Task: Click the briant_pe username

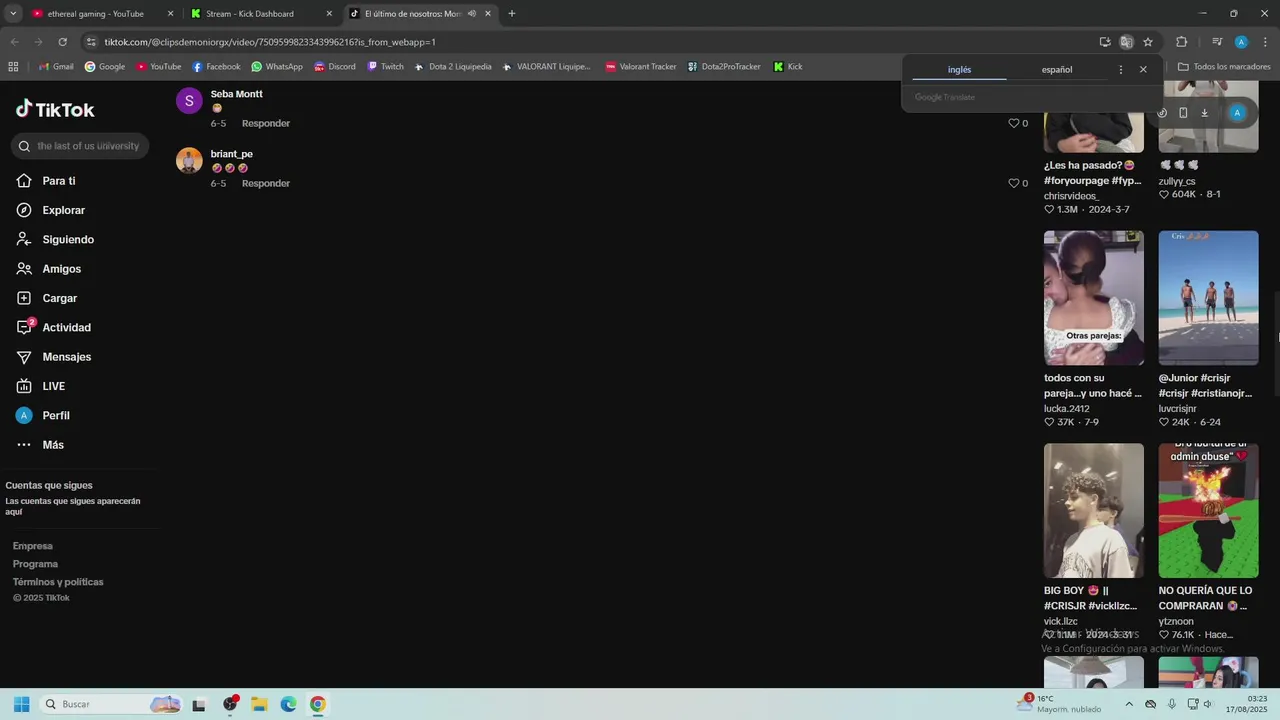Action: (x=231, y=154)
